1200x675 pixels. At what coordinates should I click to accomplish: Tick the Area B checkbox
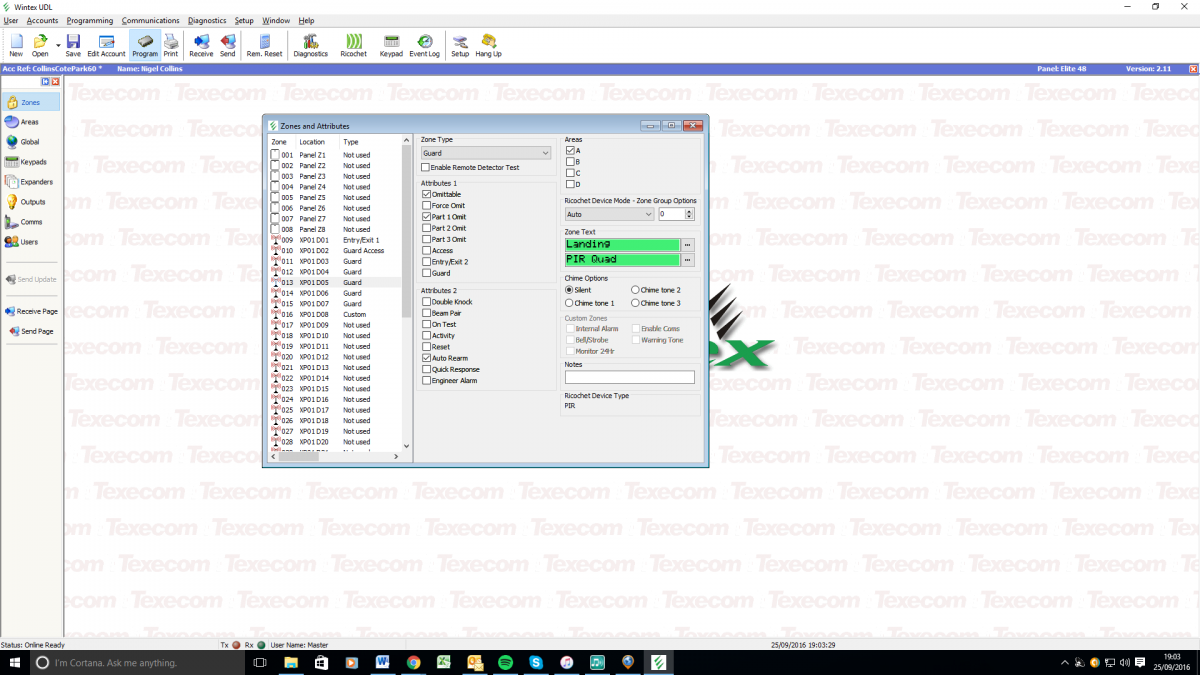pyautogui.click(x=571, y=162)
